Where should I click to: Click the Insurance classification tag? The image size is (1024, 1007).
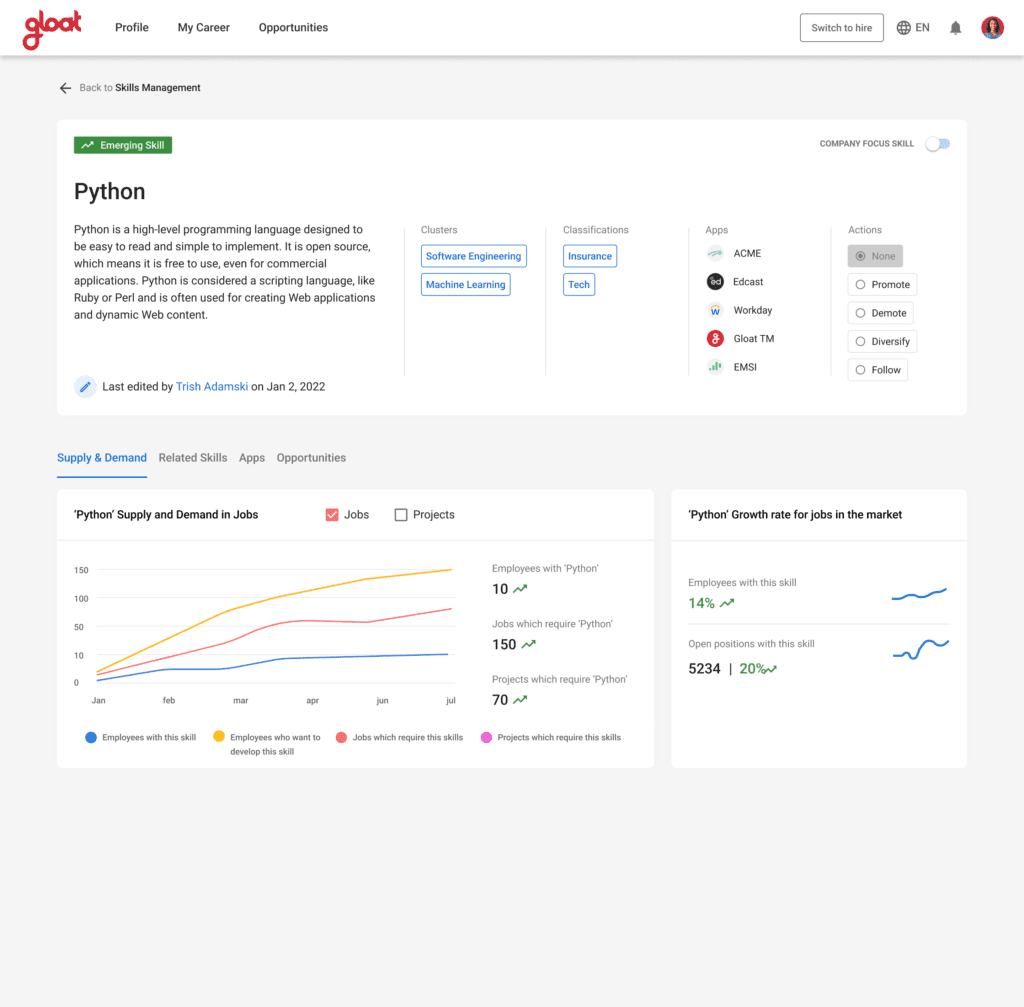590,256
